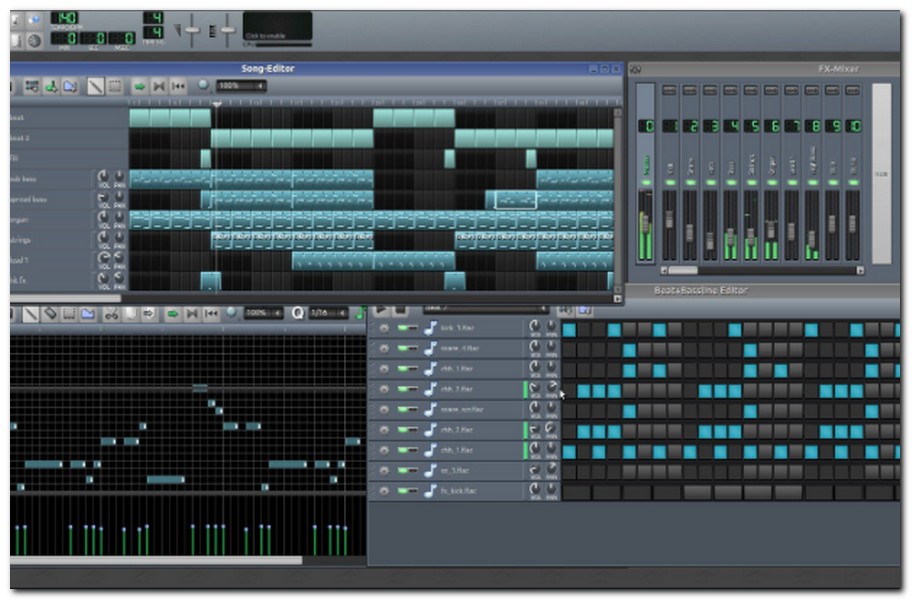Mute the snare_4.flac beat track

pos(404,347)
